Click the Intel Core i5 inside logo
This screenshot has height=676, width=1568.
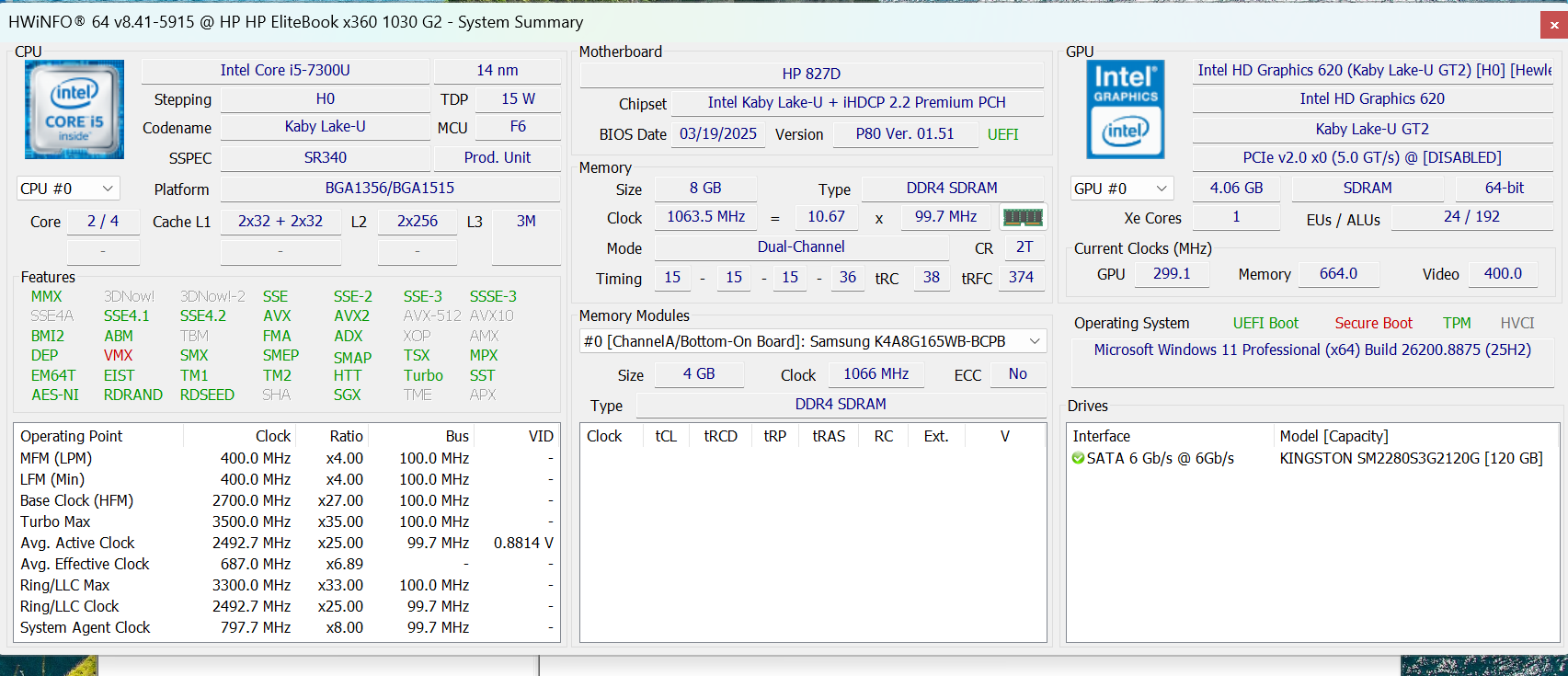tap(74, 109)
